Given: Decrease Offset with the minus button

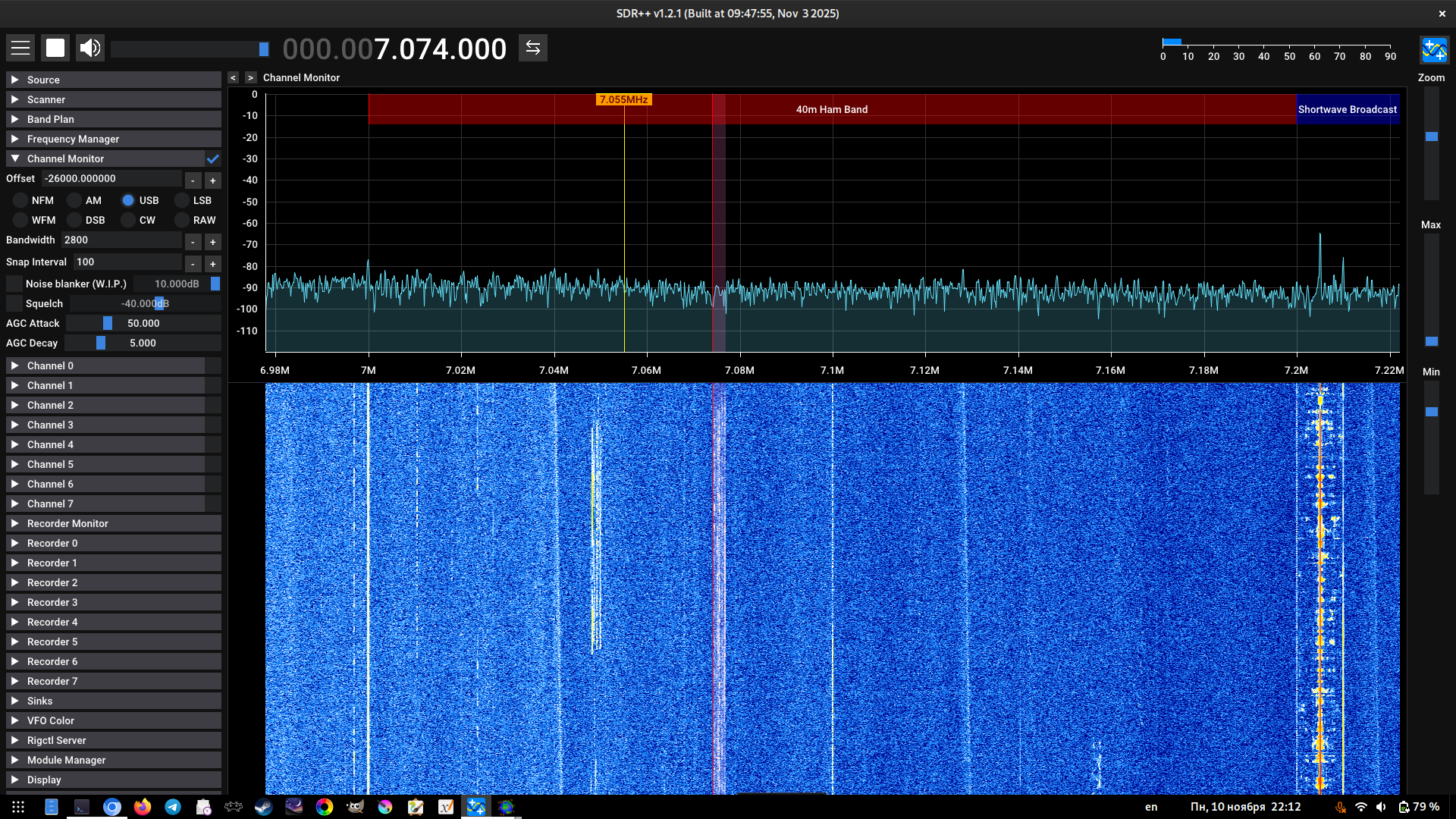Looking at the screenshot, I should pos(193,180).
